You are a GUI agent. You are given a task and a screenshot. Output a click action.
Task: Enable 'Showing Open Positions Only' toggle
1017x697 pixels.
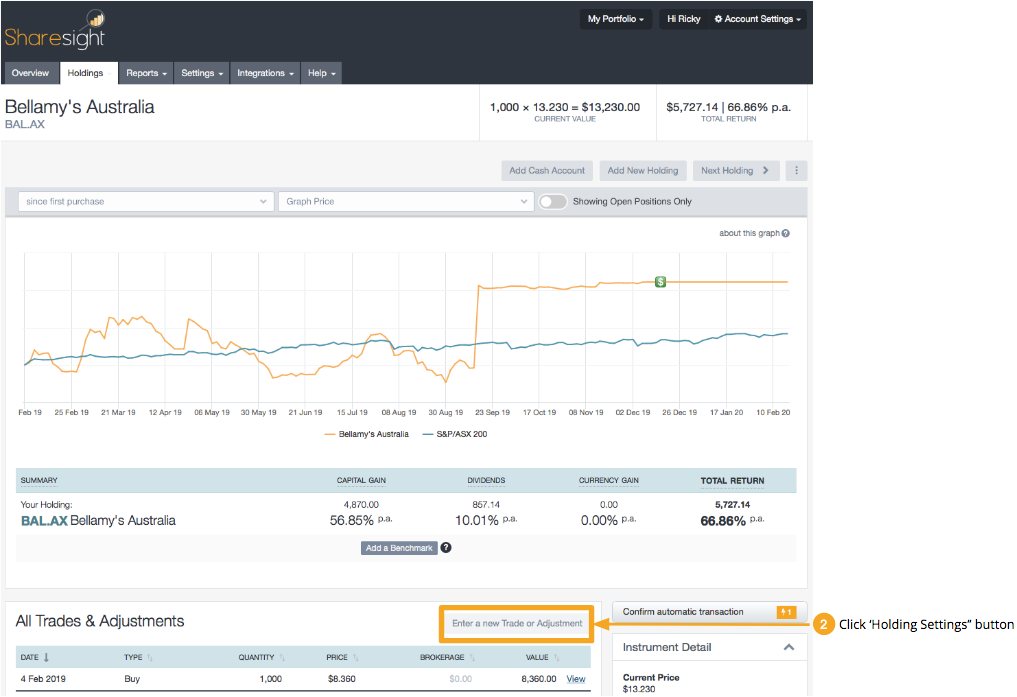pyautogui.click(x=551, y=201)
